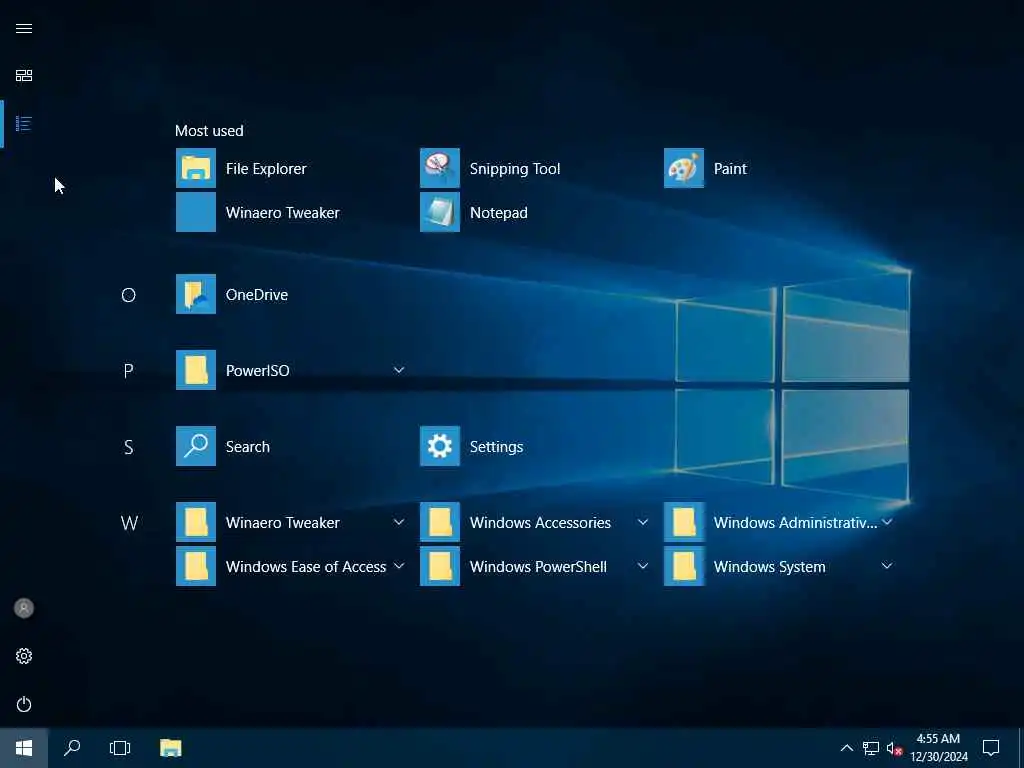Switch to pinned tiles view icon

pyautogui.click(x=24, y=76)
